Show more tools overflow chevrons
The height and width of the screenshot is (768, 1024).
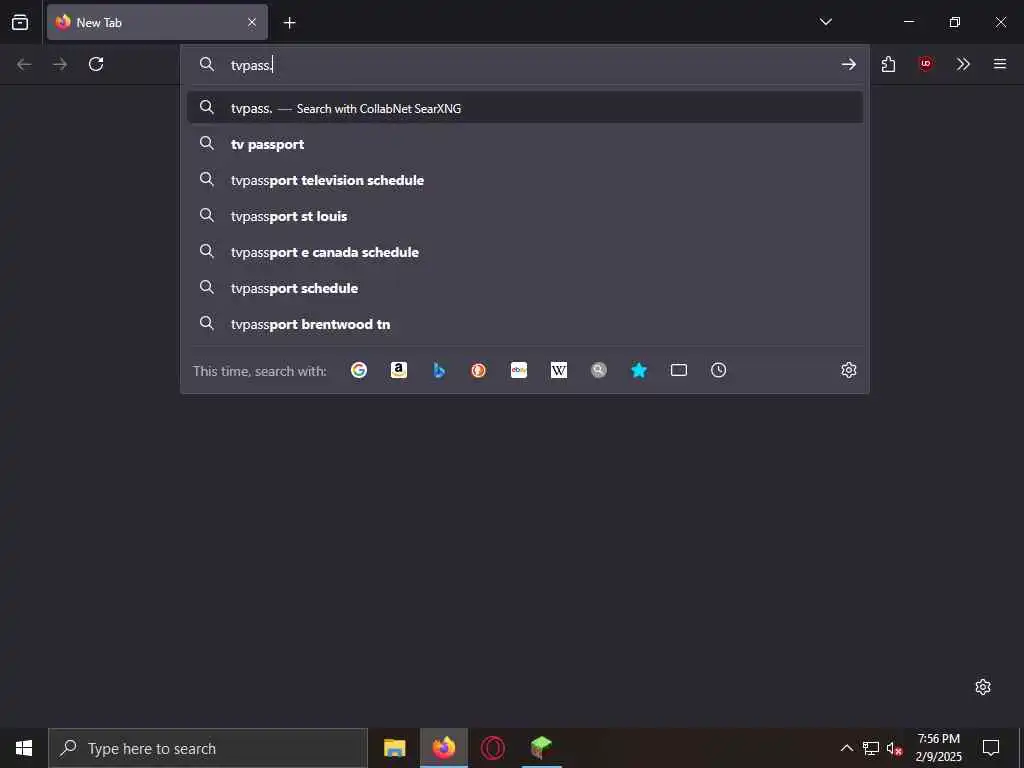pyautogui.click(x=963, y=64)
